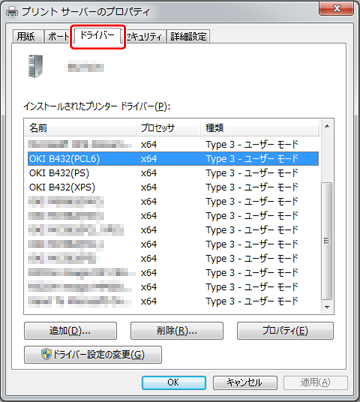
Task: Click ドライバー設定の変更(G) button
Action: [93, 354]
